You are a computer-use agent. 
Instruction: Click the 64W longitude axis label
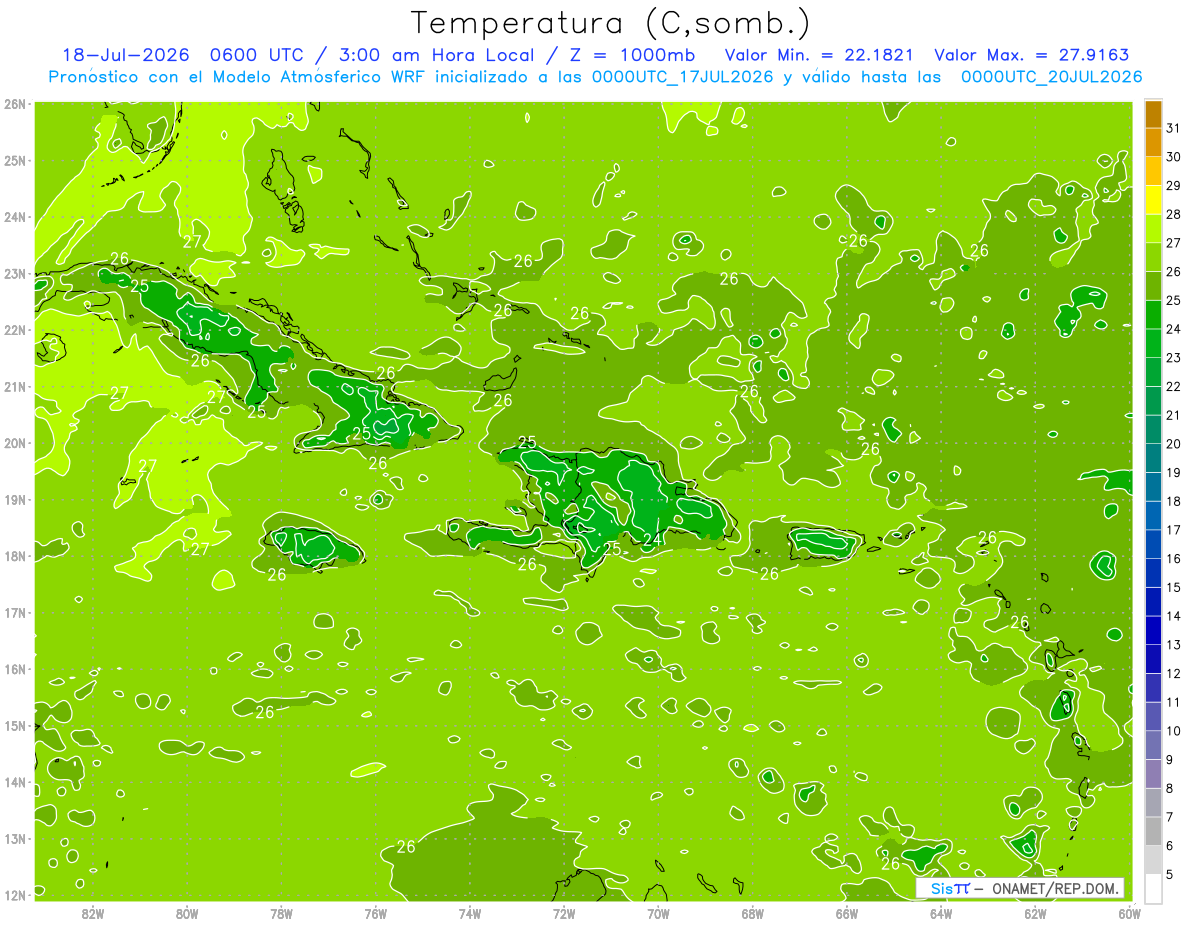(x=940, y=913)
